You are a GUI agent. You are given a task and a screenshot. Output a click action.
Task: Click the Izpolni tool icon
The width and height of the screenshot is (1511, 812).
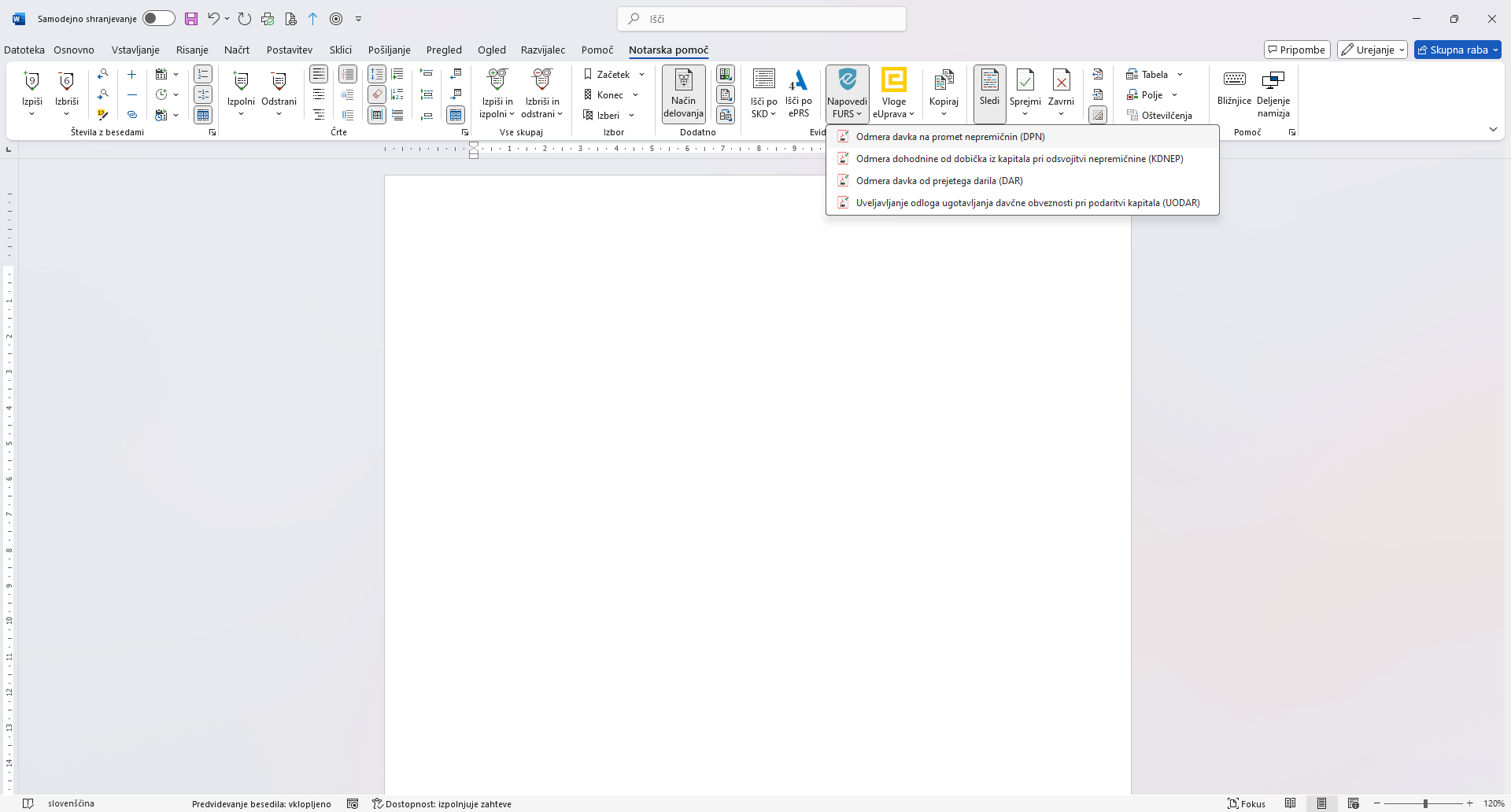click(241, 82)
